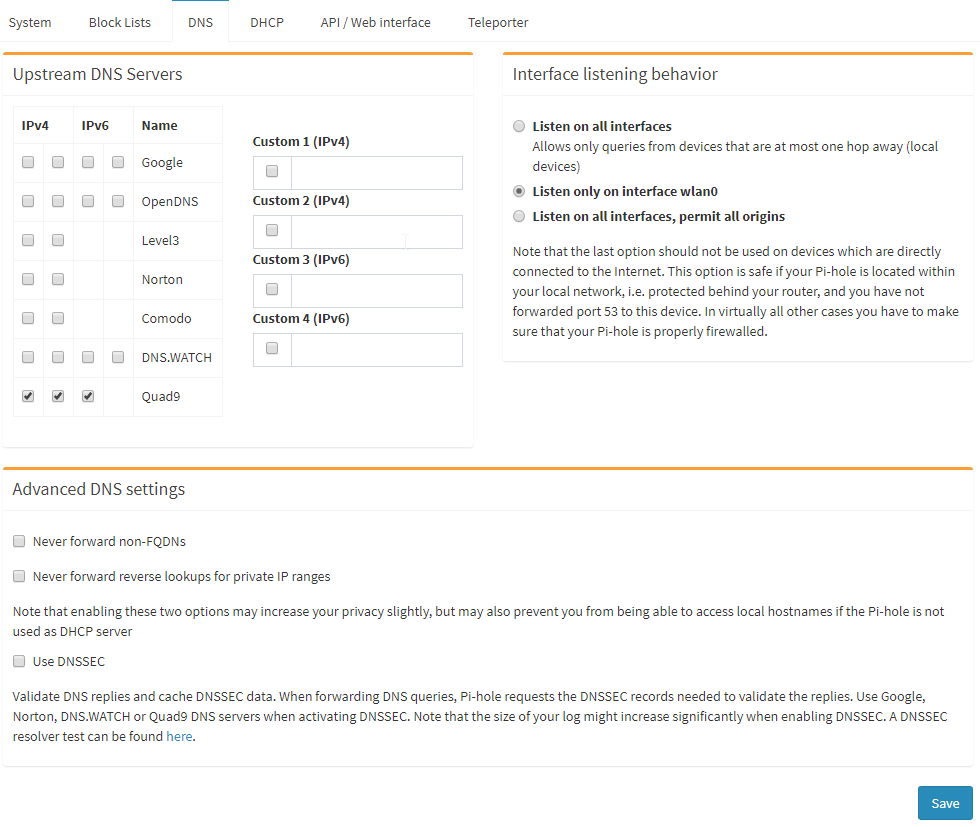Click the 'Google' server name

tap(162, 163)
